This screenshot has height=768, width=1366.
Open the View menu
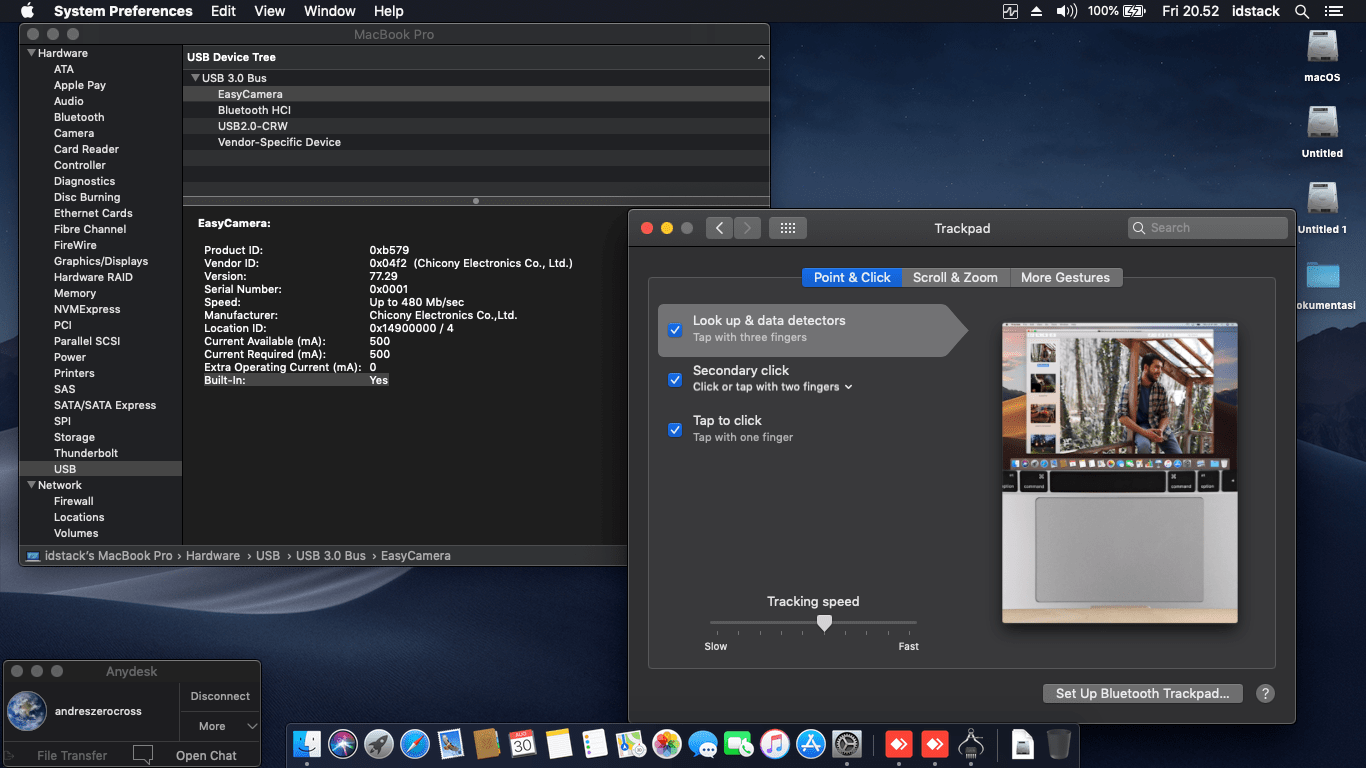pos(270,11)
